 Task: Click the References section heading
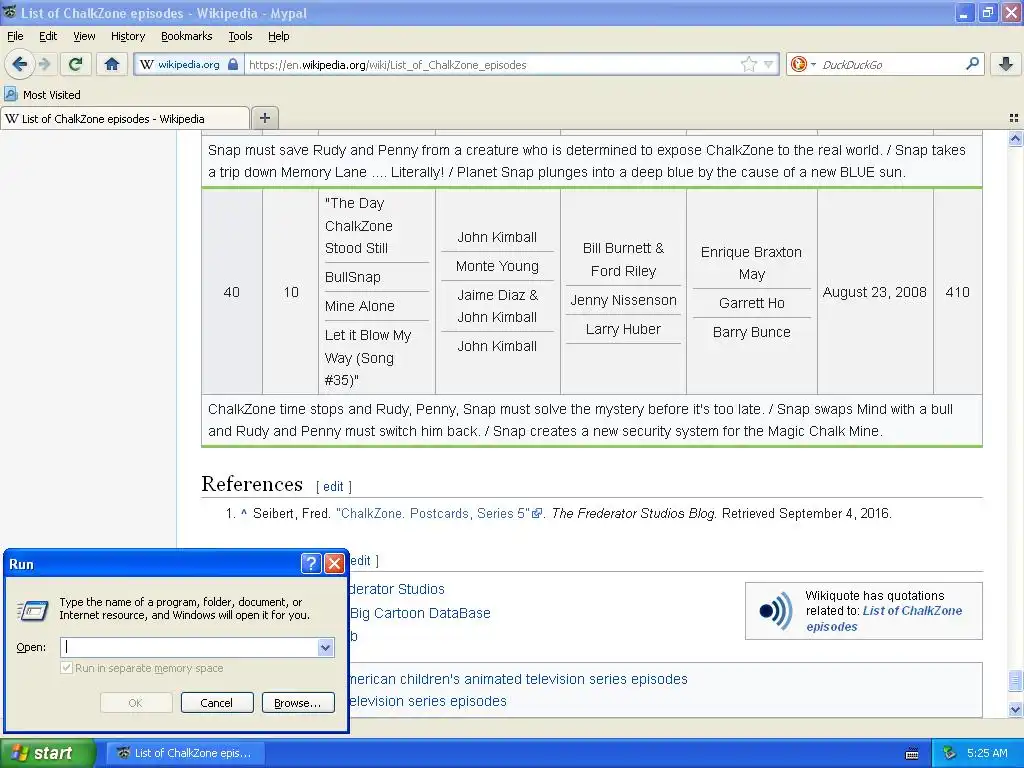coord(252,484)
